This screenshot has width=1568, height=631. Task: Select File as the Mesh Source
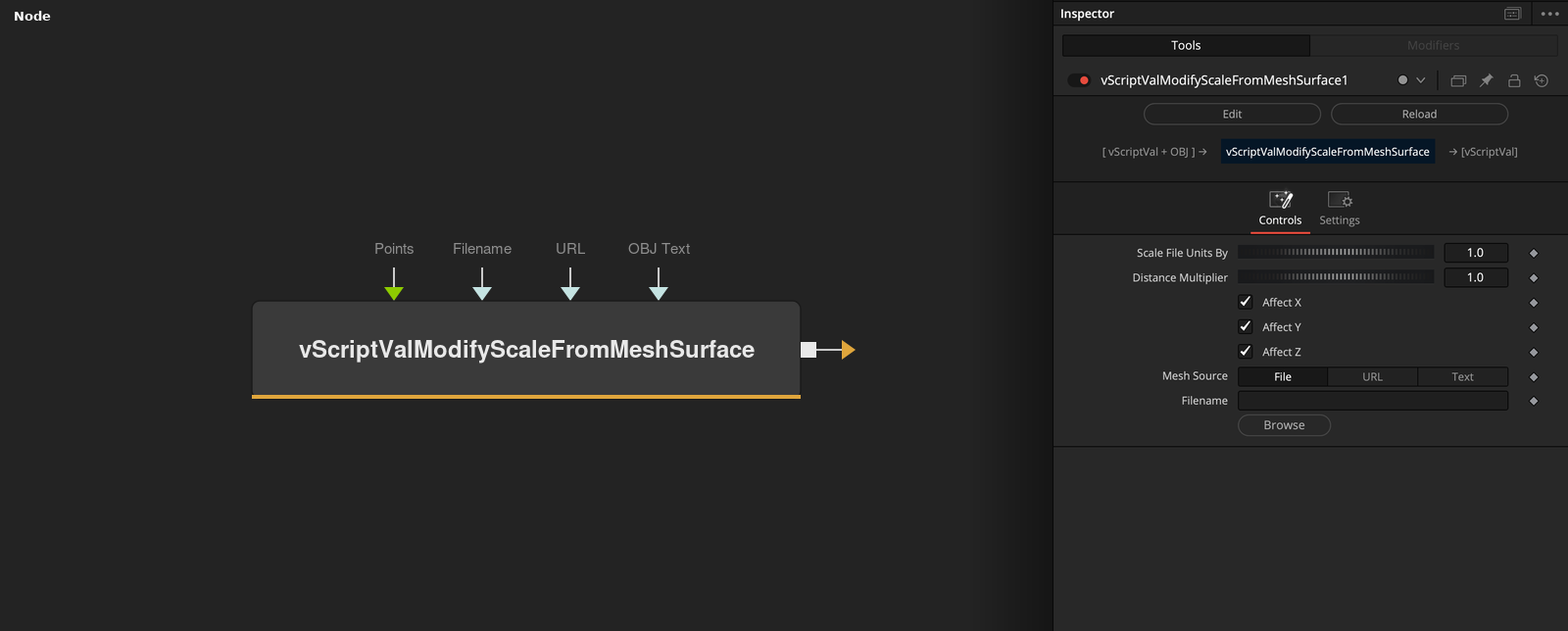(x=1283, y=376)
